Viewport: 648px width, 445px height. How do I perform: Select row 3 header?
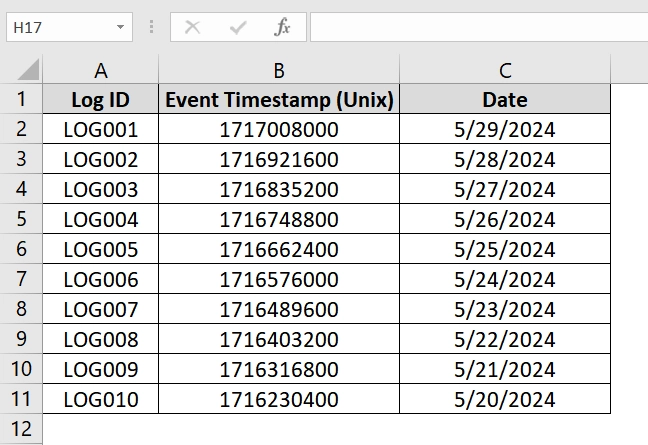21,159
